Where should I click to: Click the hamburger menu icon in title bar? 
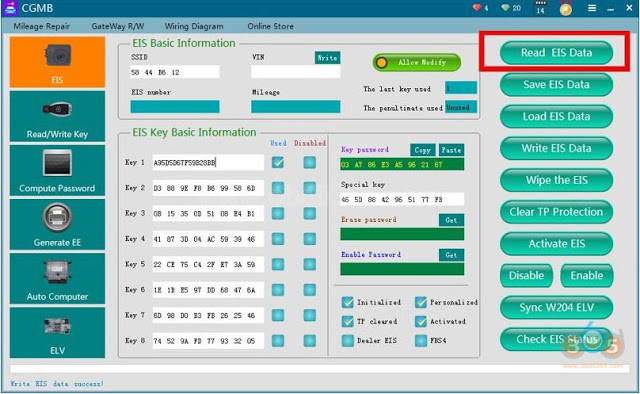[592, 8]
